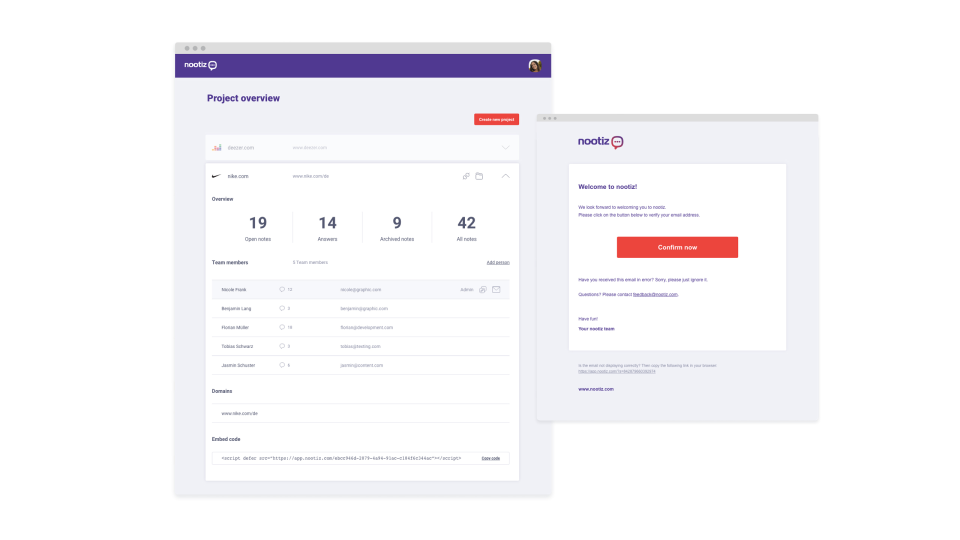Click the Copy code link
Screen dimensions: 960x540
pyautogui.click(x=490, y=458)
